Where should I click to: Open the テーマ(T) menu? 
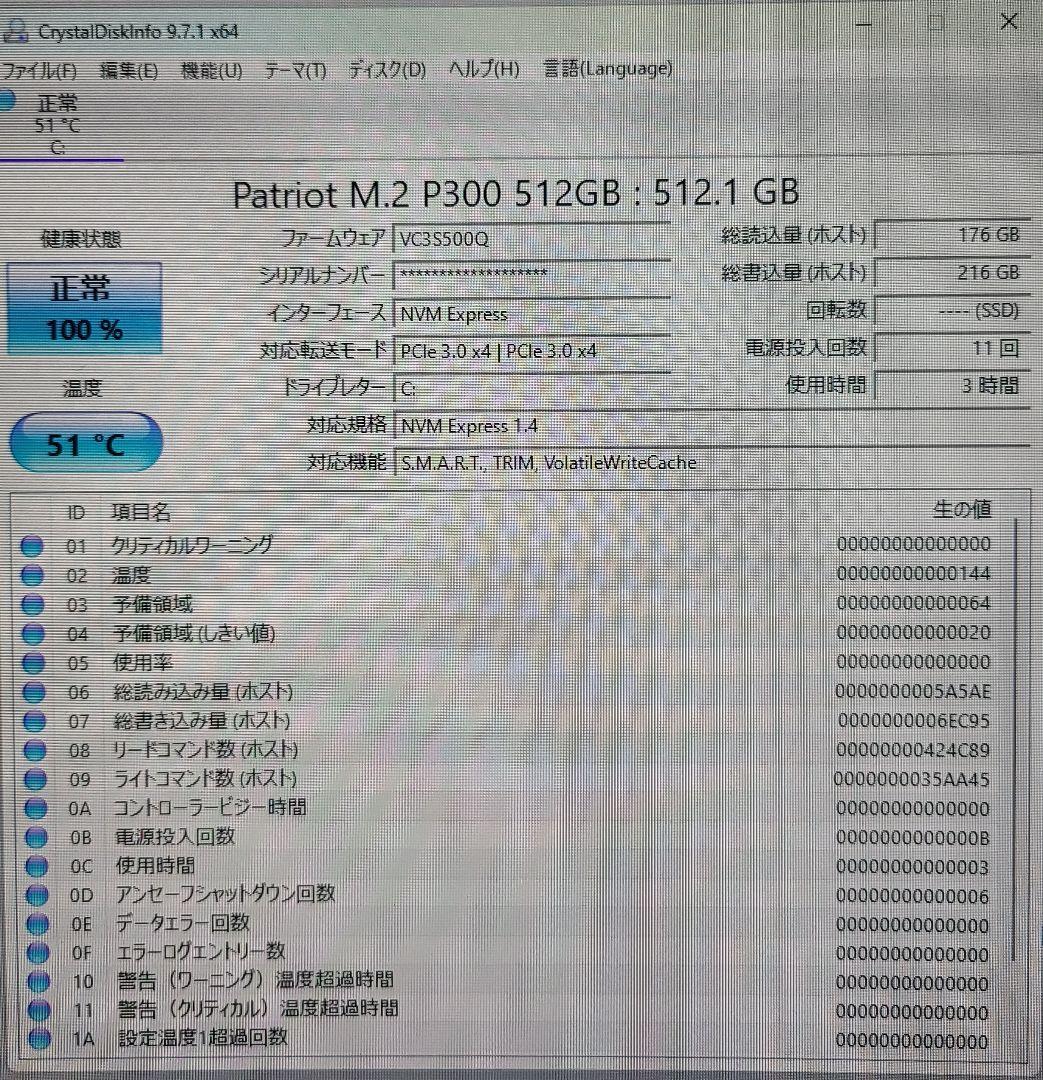297,70
